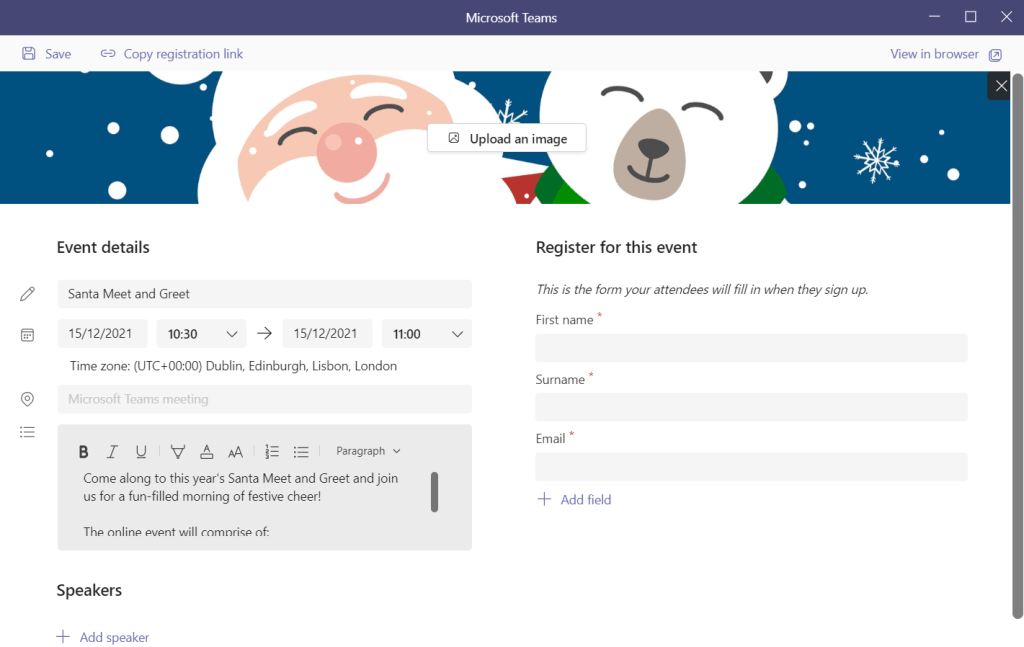Toggle italic formatting

click(112, 451)
